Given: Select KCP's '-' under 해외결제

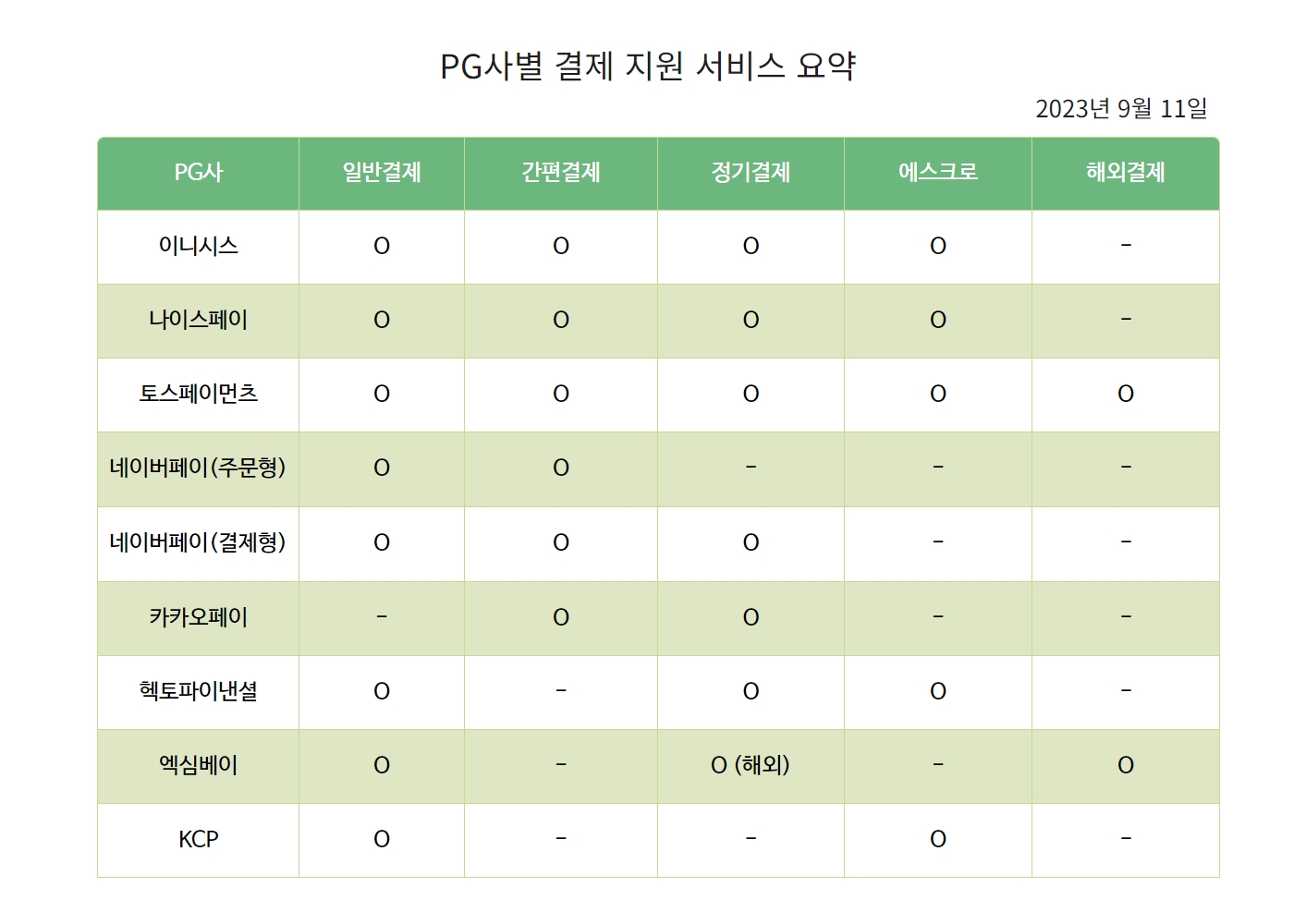Looking at the screenshot, I should [x=1126, y=839].
